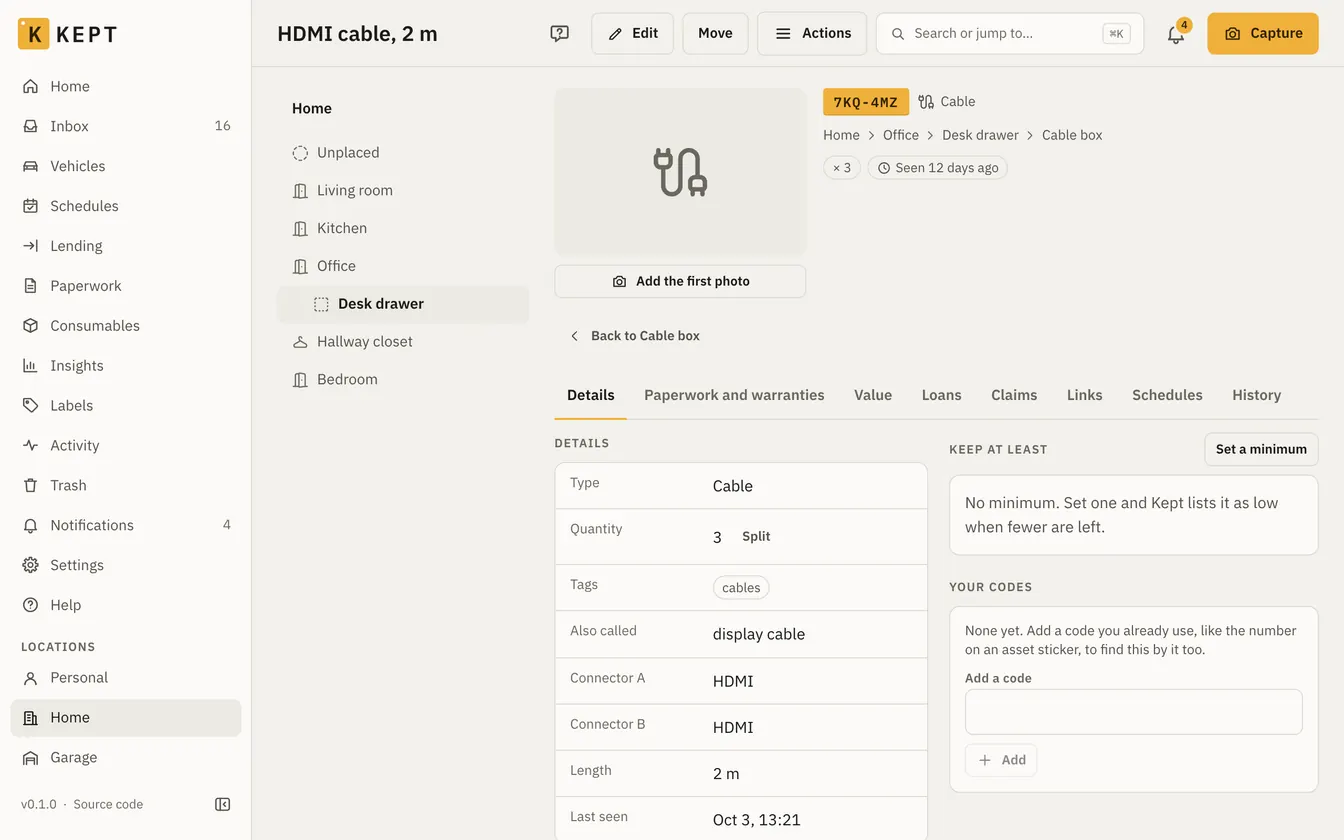Open the Actions menu
The height and width of the screenshot is (840, 1344).
[812, 33]
